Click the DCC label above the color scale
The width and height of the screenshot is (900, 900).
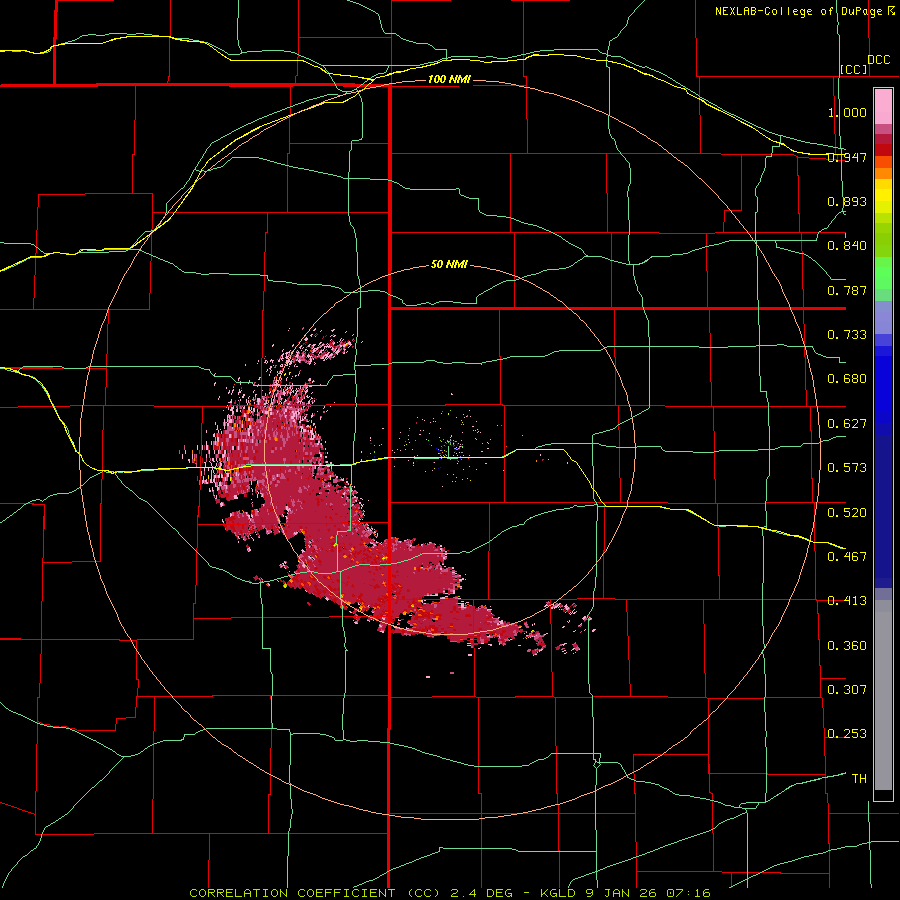point(879,60)
